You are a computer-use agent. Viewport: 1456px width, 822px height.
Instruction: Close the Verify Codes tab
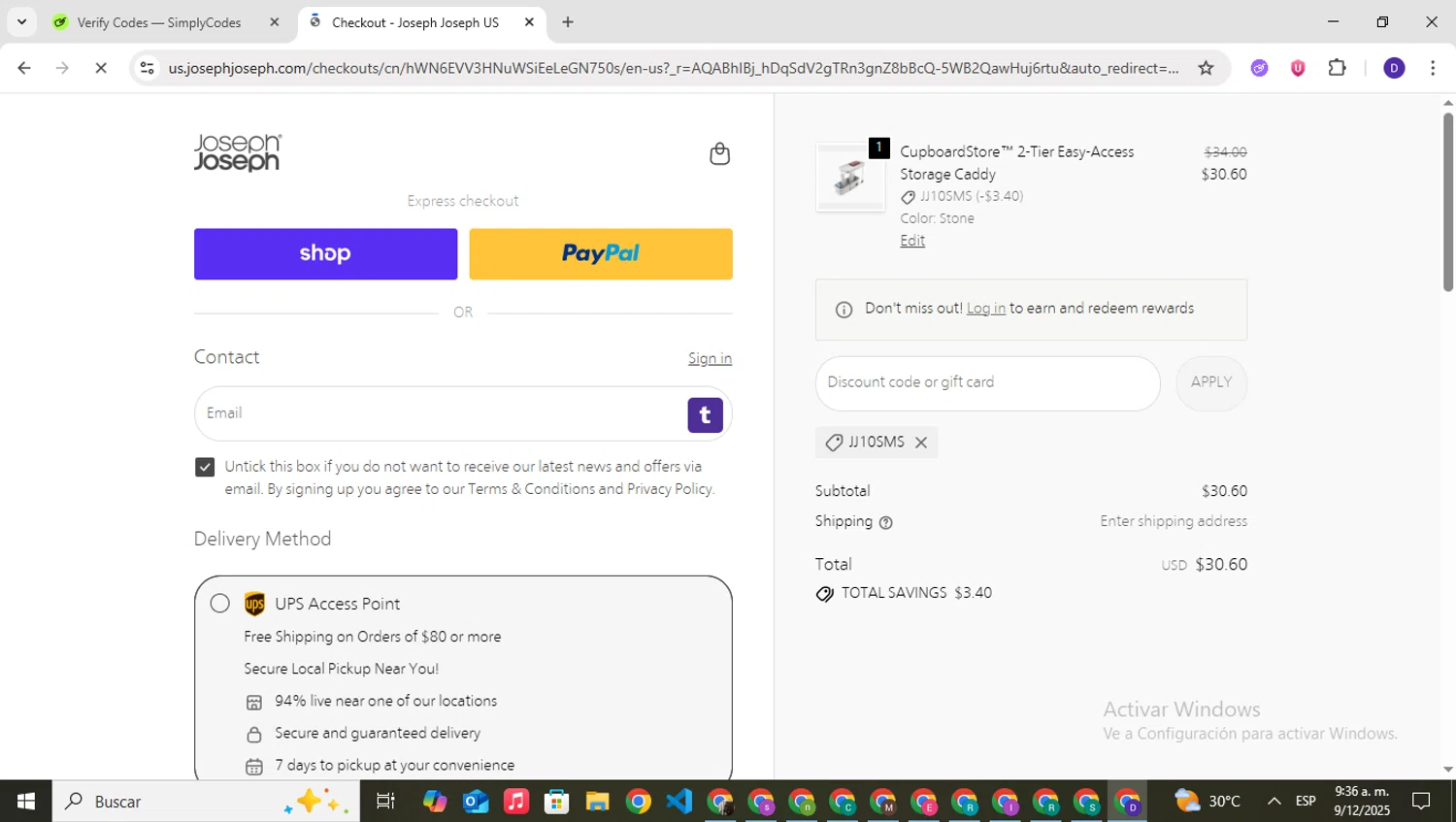pos(275,21)
